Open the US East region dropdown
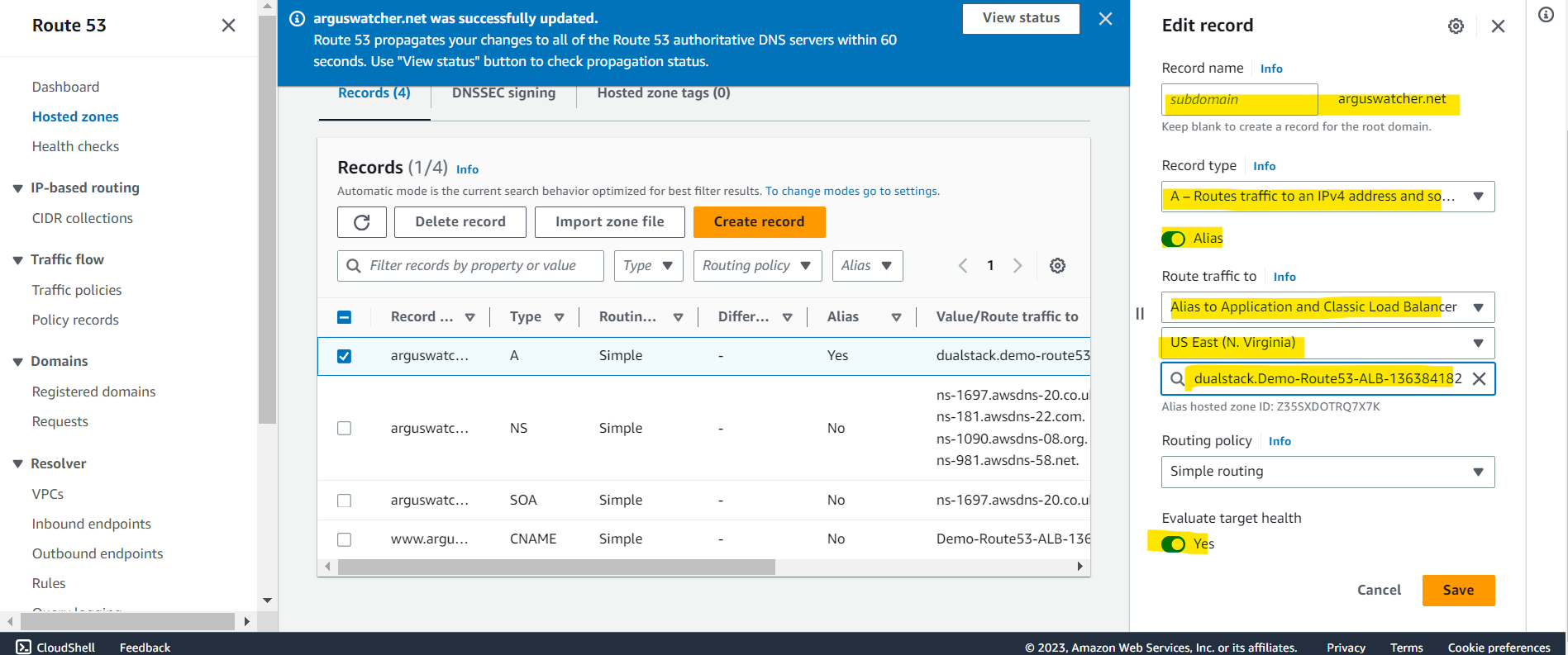This screenshot has height=655, width=1568. 1328,343
